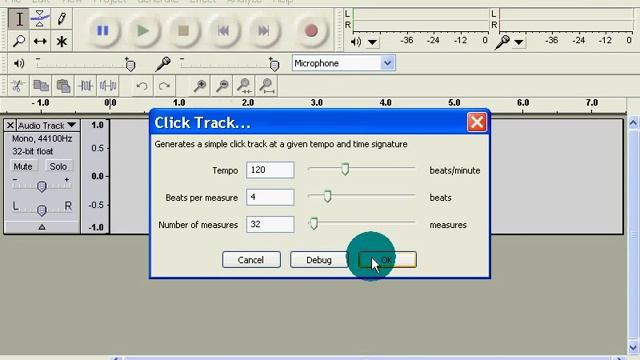The image size is (640, 360).
Task: Start recording with the Record button
Action: tap(311, 31)
